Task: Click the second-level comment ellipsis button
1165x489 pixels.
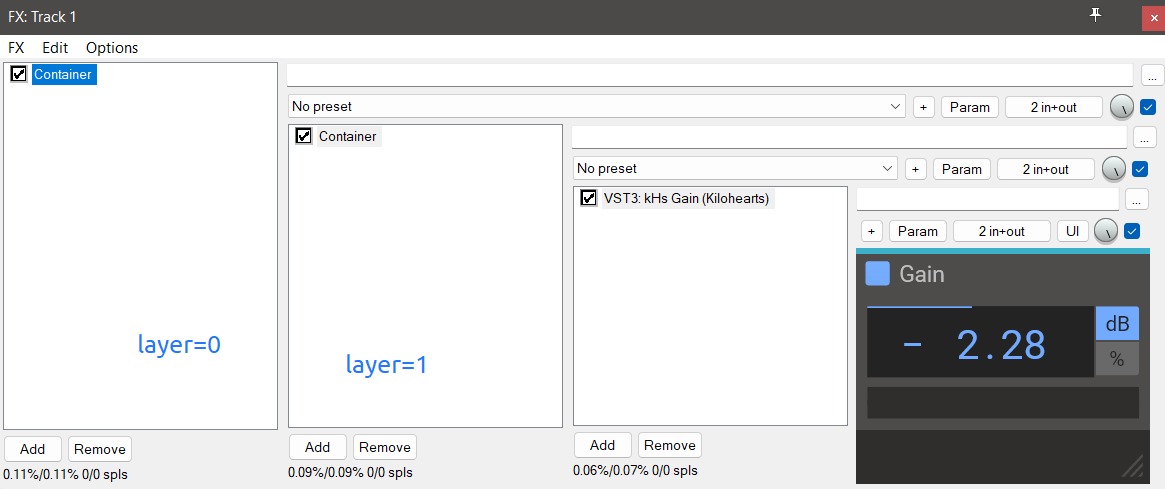Action: (1144, 137)
